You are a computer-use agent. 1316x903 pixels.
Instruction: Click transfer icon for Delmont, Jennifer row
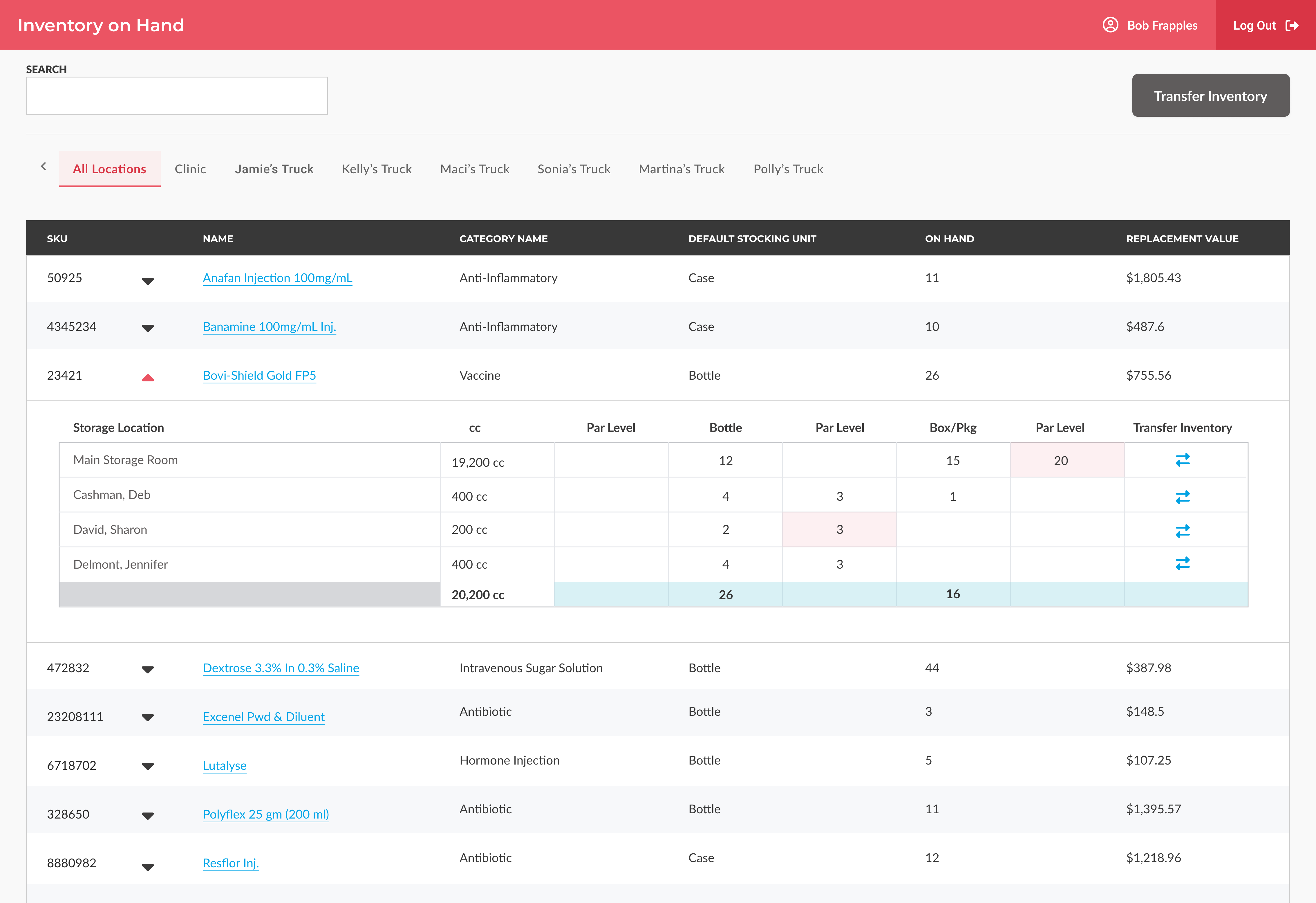click(1182, 564)
